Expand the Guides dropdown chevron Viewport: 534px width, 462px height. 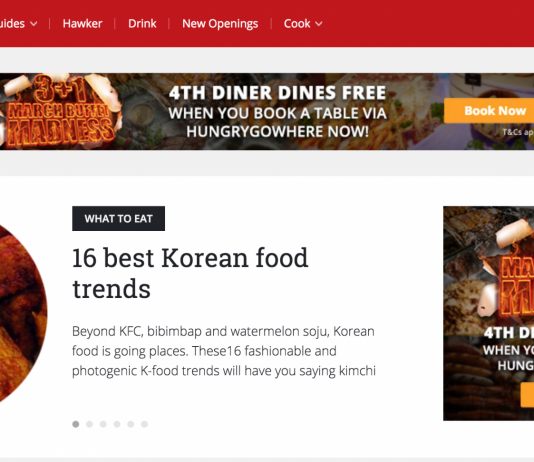[33, 24]
